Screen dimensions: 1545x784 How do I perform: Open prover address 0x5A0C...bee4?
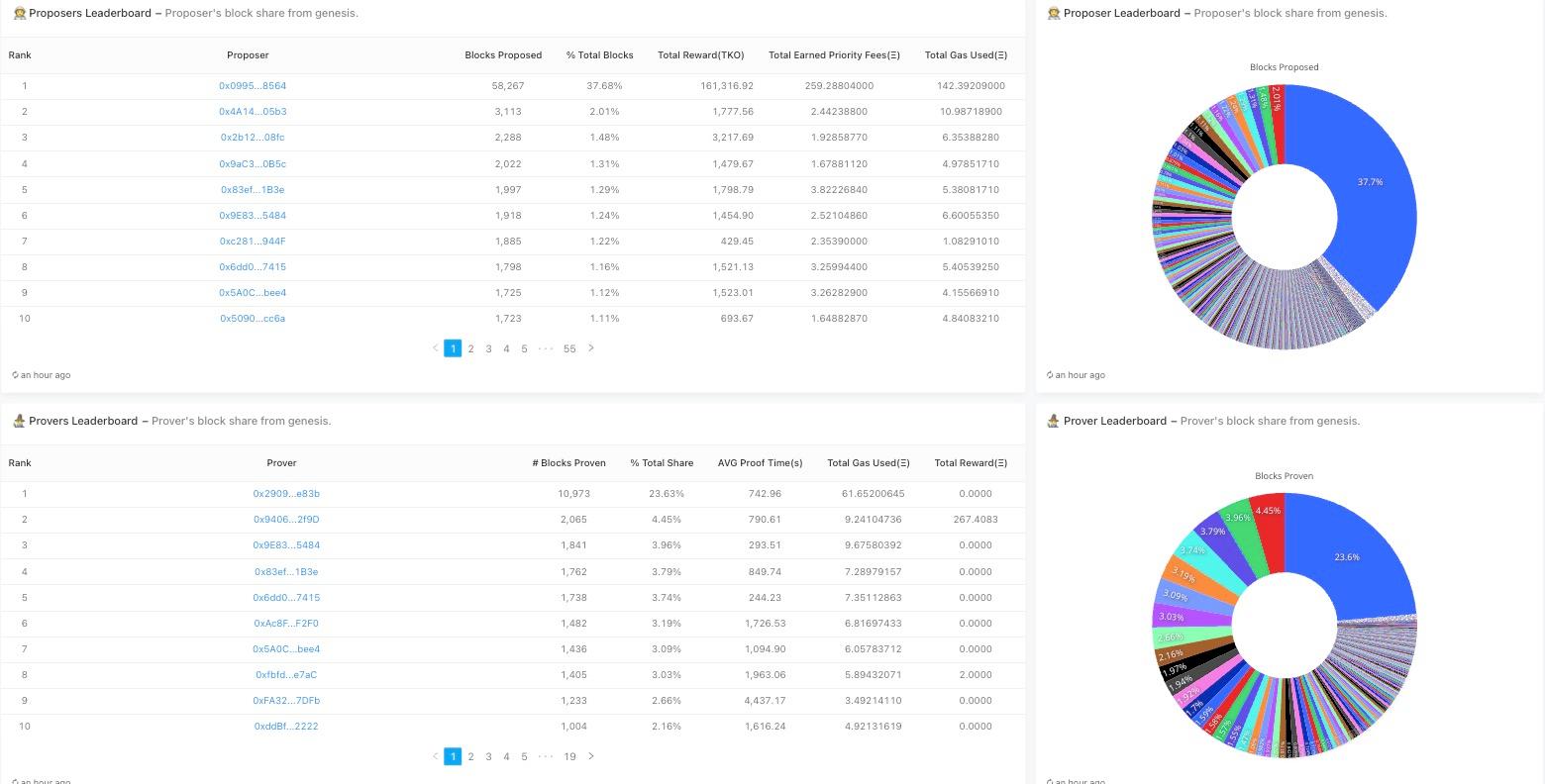(x=286, y=649)
